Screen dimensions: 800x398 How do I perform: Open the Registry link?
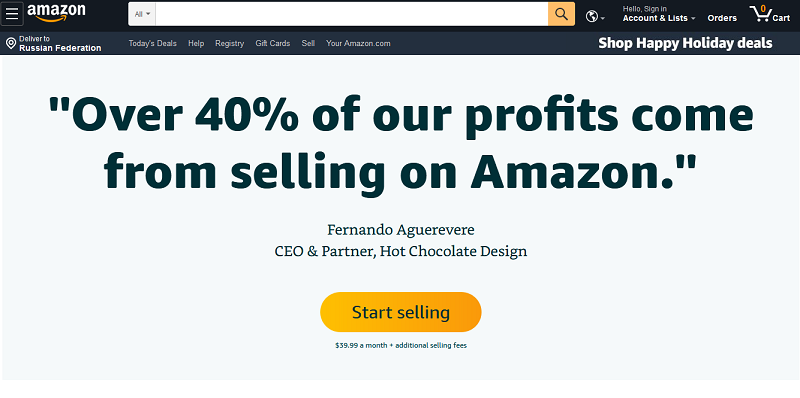pos(230,43)
